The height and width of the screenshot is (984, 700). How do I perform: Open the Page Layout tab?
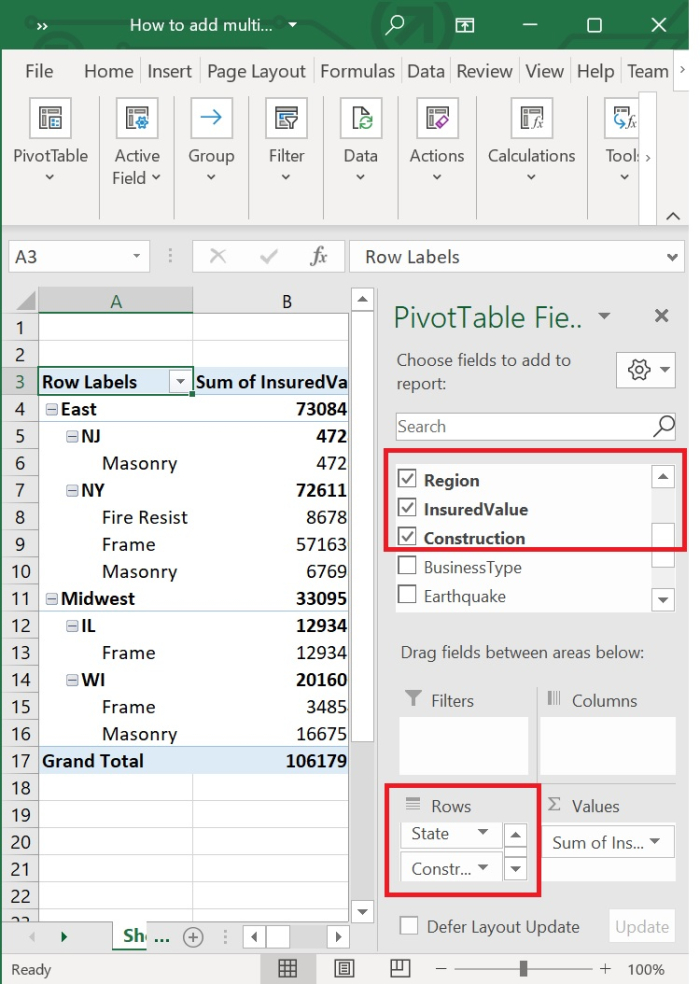tap(256, 71)
